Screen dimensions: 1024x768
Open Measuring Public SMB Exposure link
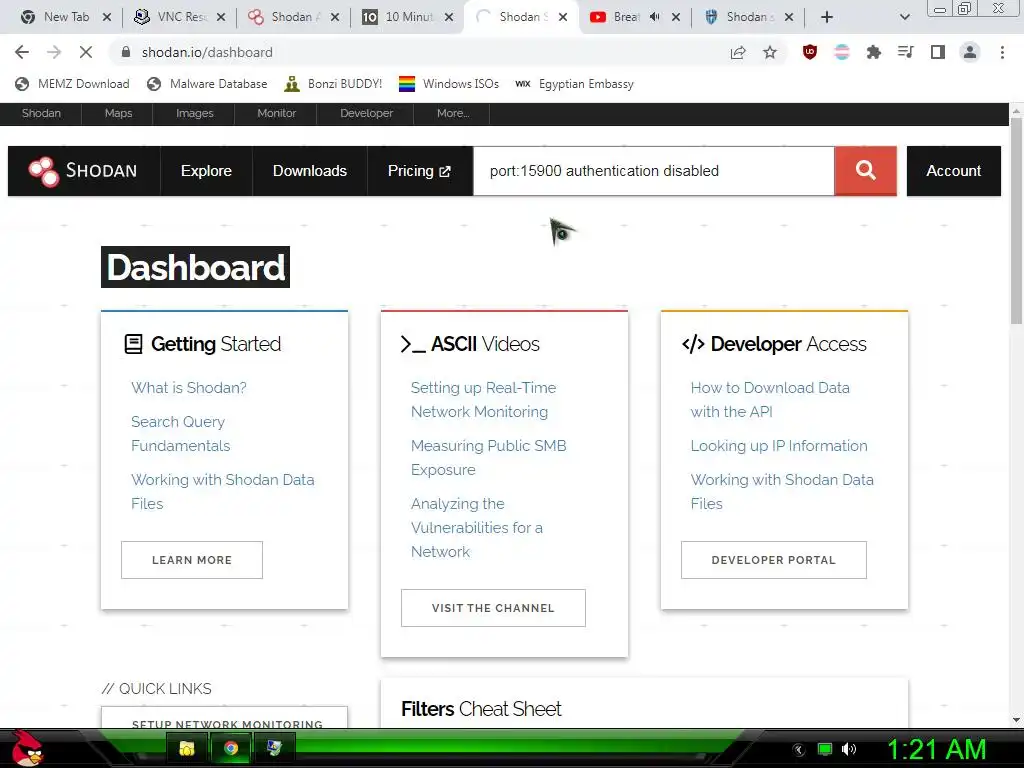tap(488, 458)
